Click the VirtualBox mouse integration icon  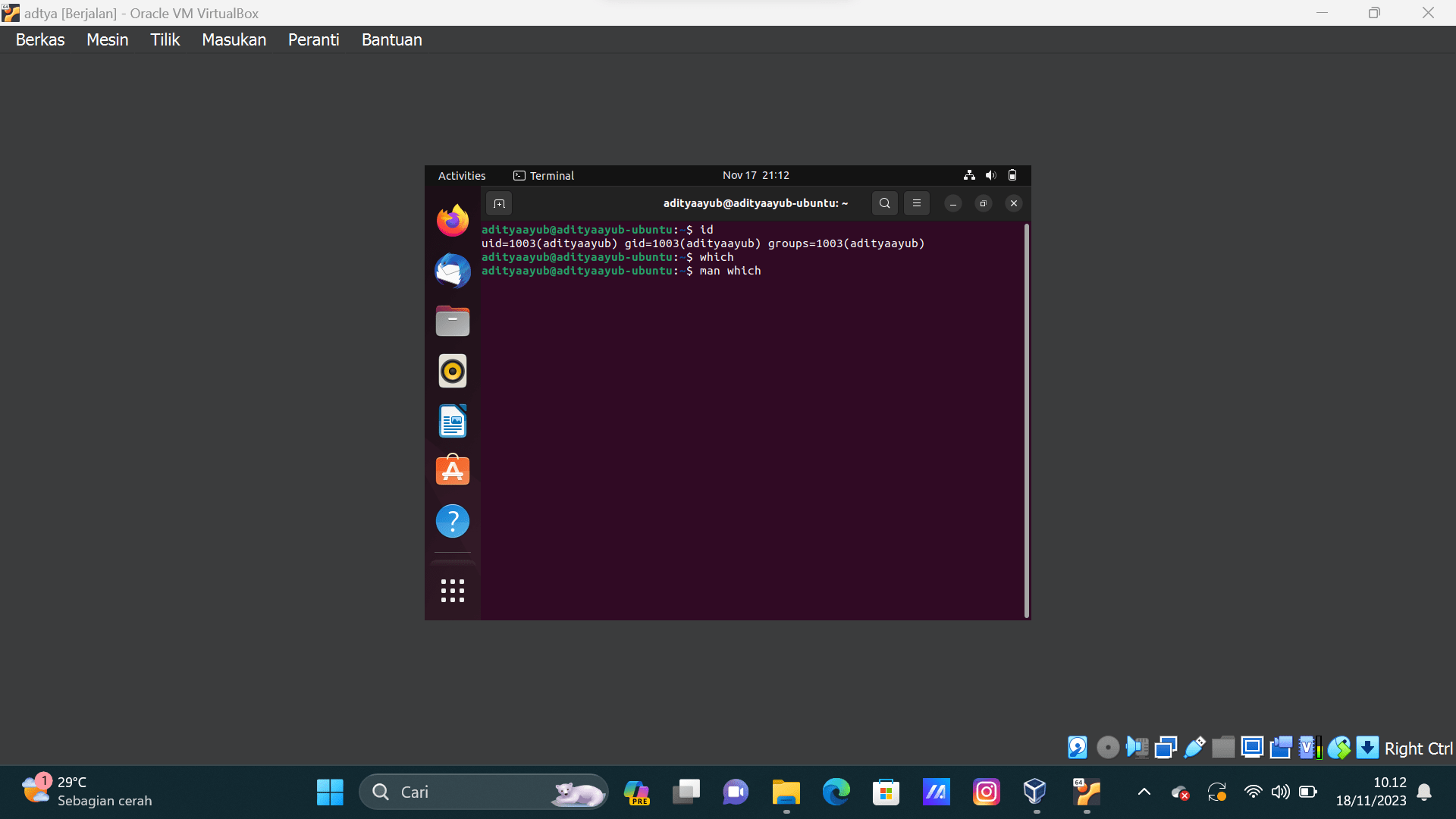pyautogui.click(x=1339, y=748)
